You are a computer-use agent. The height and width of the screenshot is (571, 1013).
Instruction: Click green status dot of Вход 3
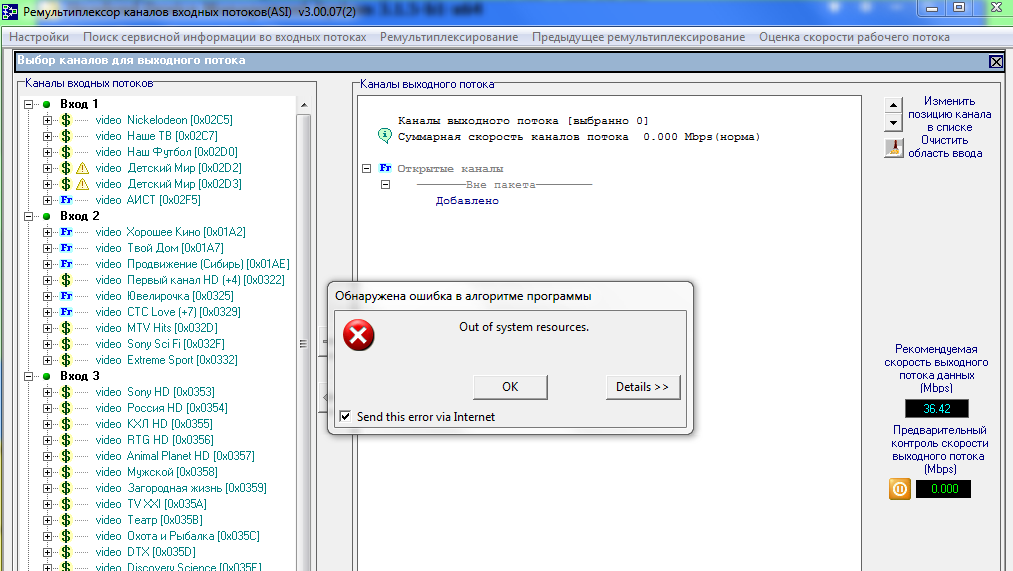(x=47, y=377)
